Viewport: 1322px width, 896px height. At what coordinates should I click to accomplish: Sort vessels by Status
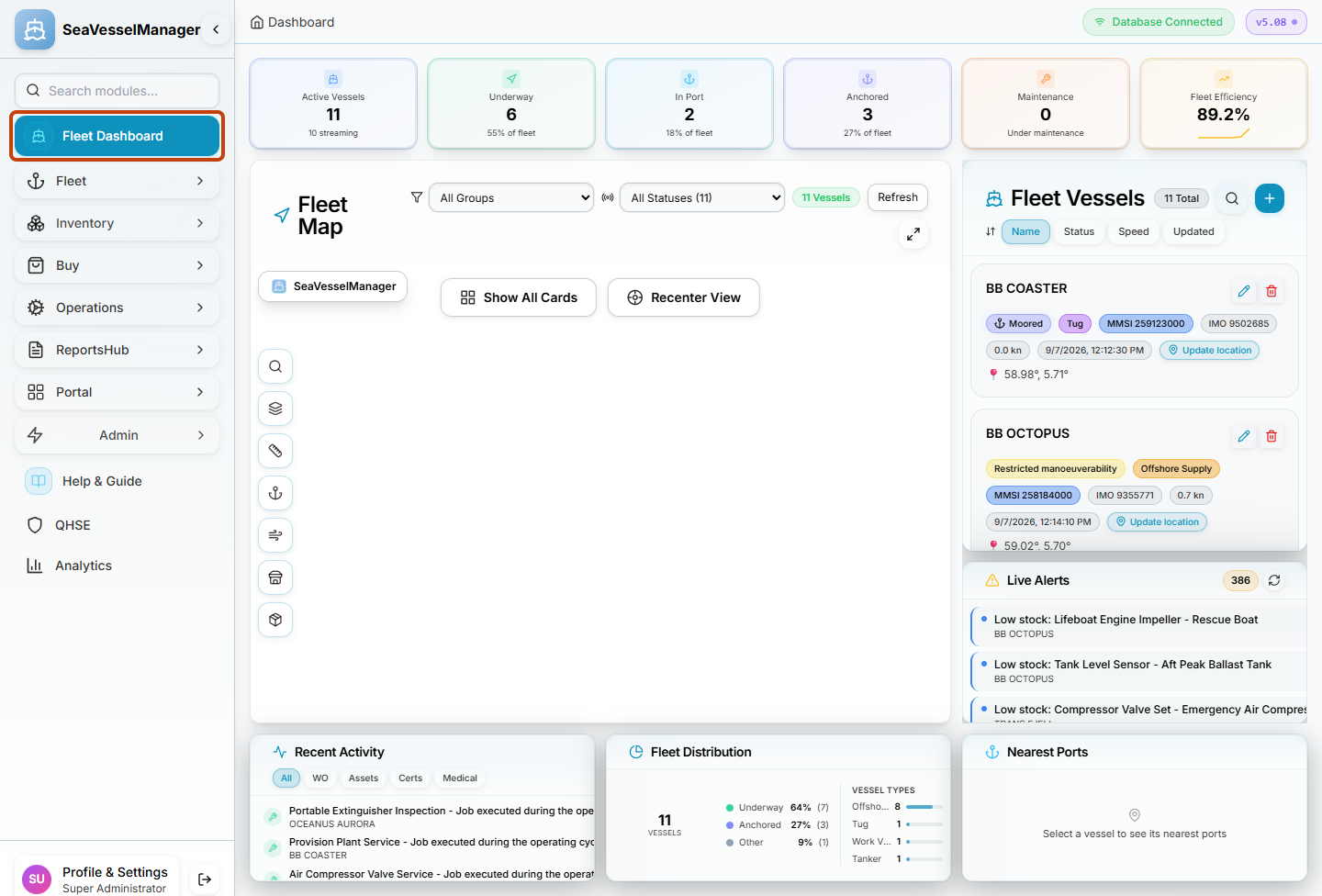1079,231
